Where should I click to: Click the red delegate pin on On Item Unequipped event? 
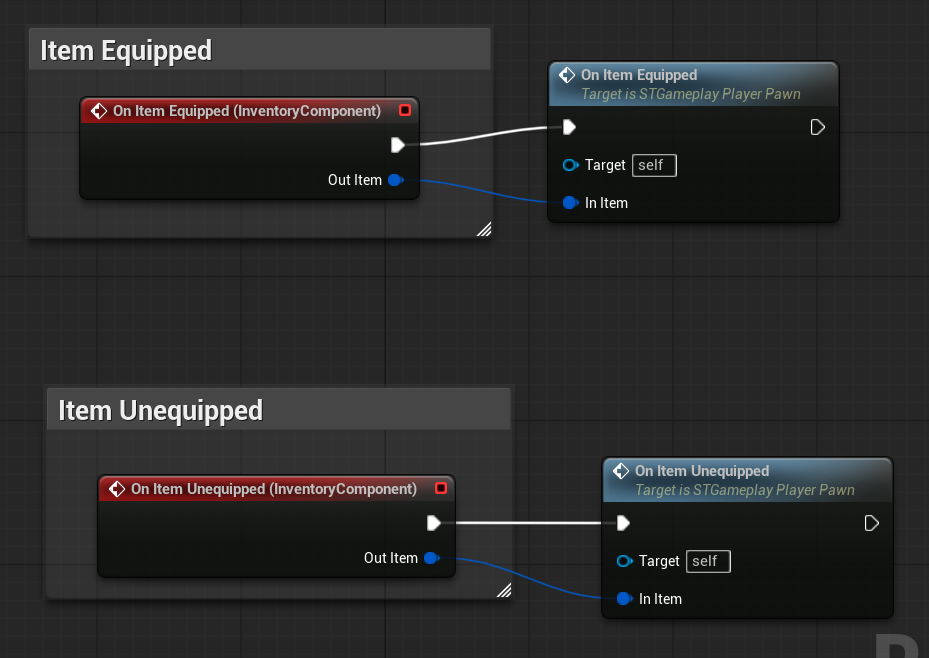[x=441, y=489]
